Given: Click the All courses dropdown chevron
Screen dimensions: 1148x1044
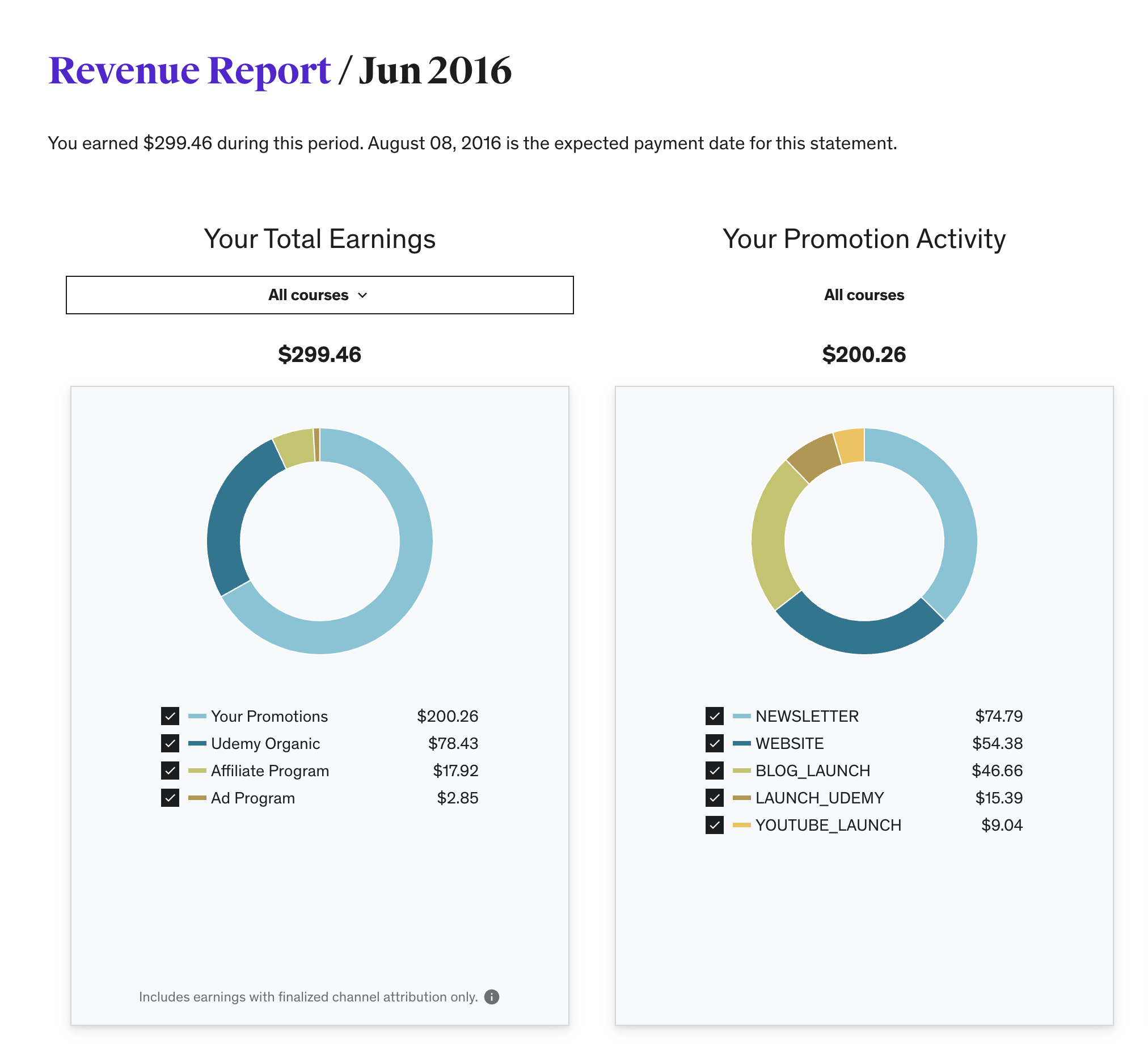Looking at the screenshot, I should tap(363, 295).
